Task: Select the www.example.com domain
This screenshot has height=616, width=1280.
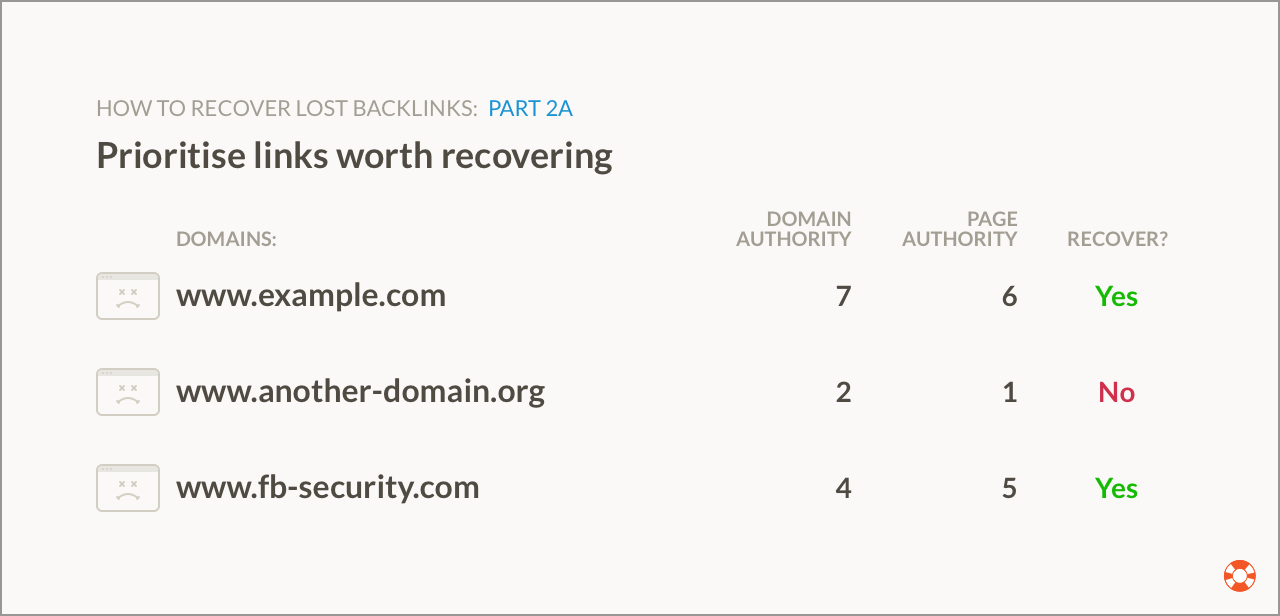Action: (x=311, y=296)
